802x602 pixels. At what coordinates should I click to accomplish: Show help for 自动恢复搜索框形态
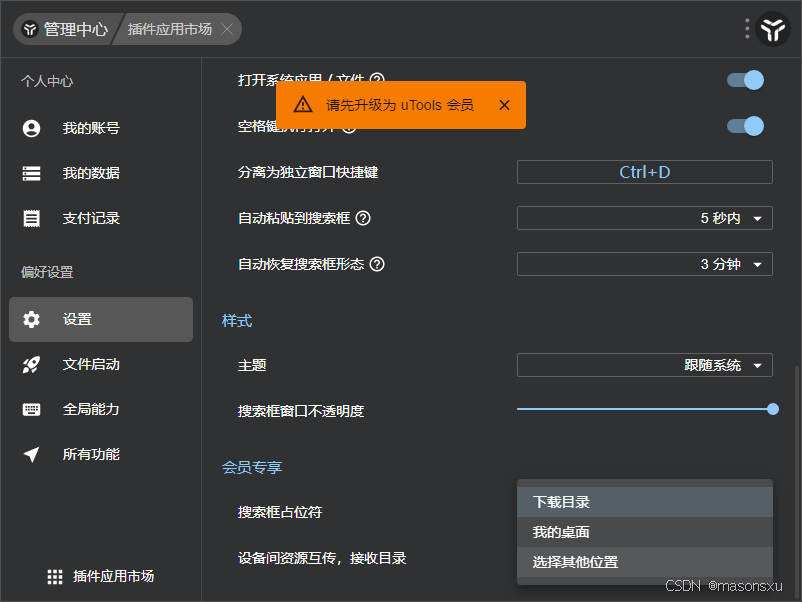pyautogui.click(x=377, y=264)
